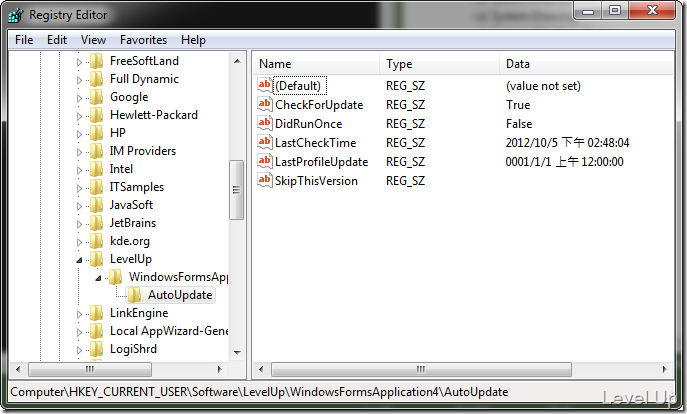The image size is (687, 414).
Task: Click the string value icon beside DidRunOnce
Action: point(264,123)
